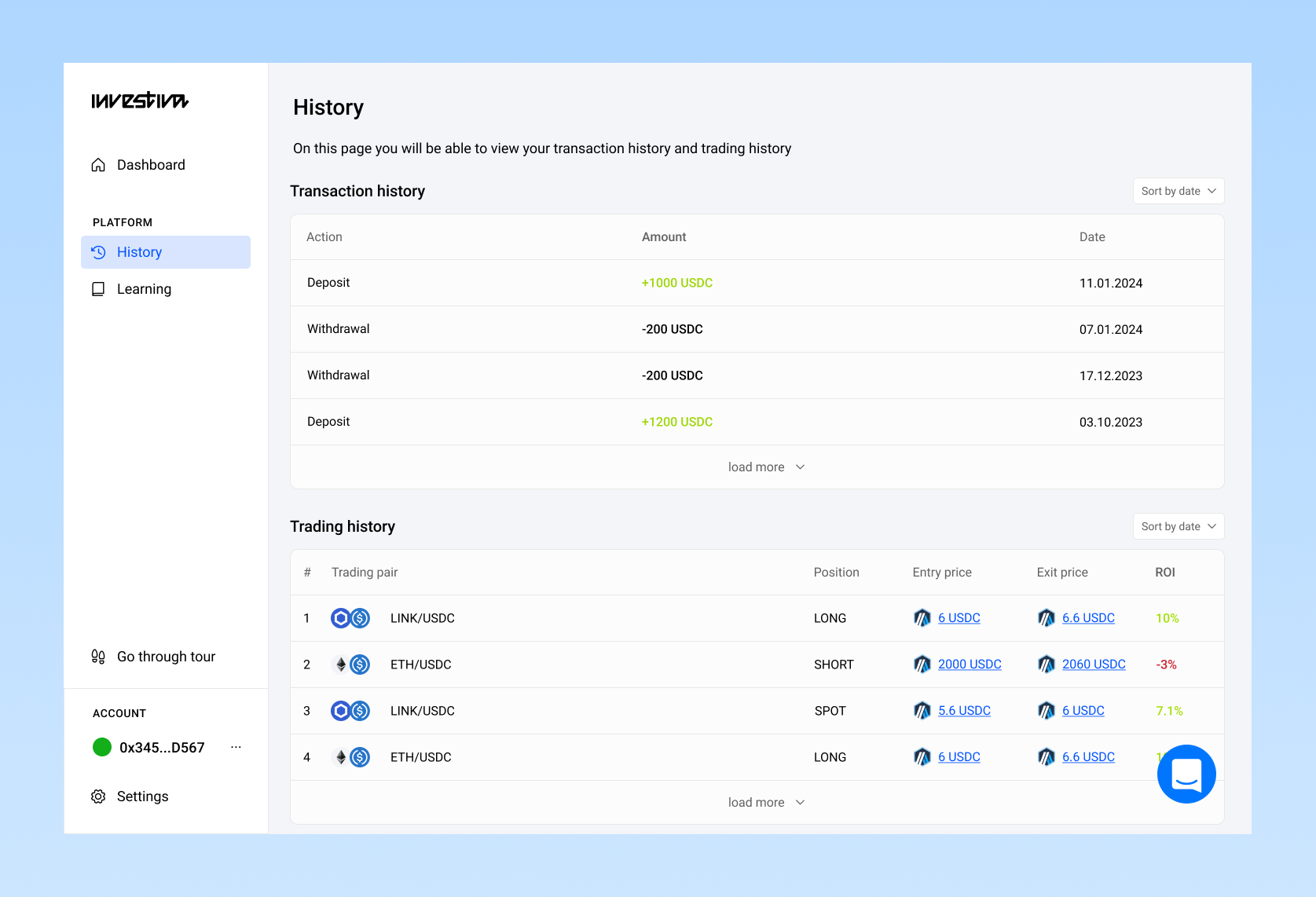Click the footsteps icon for the tour
The height and width of the screenshot is (897, 1316).
pyautogui.click(x=98, y=657)
